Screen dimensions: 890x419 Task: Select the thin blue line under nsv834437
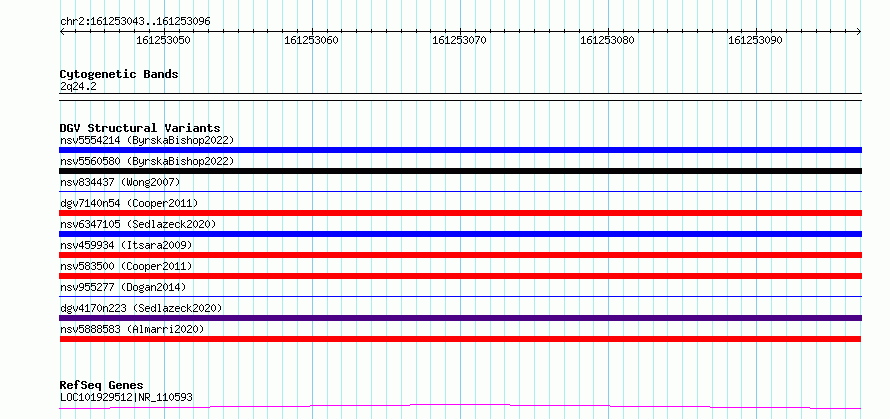pyautogui.click(x=460, y=192)
